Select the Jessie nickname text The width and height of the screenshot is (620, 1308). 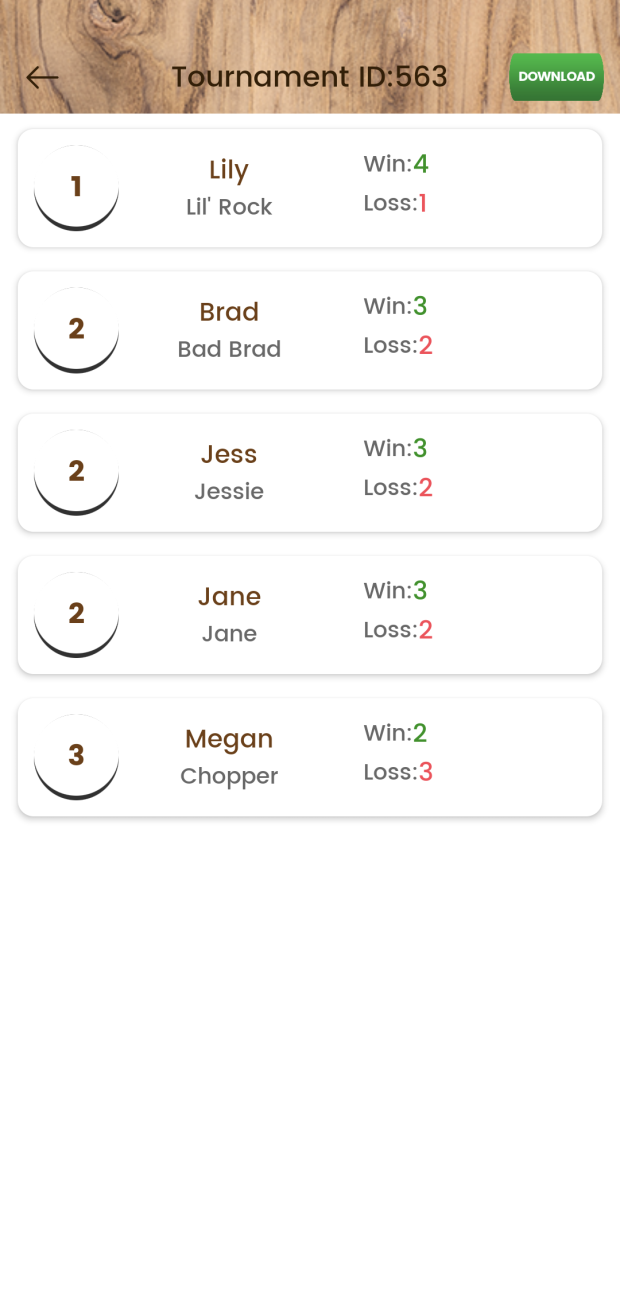click(229, 491)
